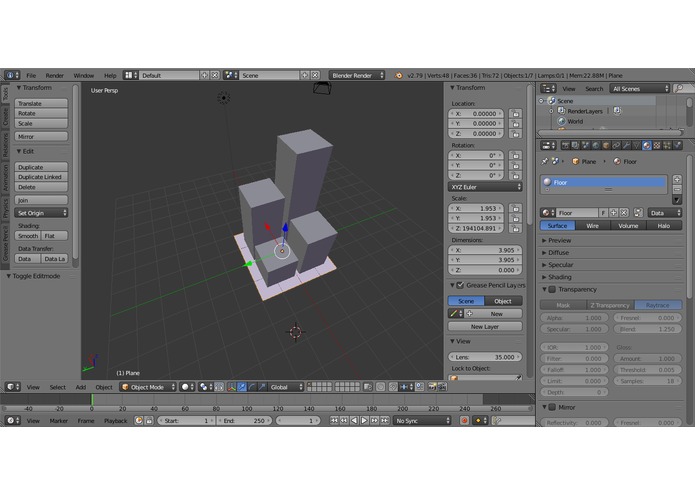Screen dimensions: 695x494
Task: Toggle the 3D manipulator axis widget button
Action: 231,387
